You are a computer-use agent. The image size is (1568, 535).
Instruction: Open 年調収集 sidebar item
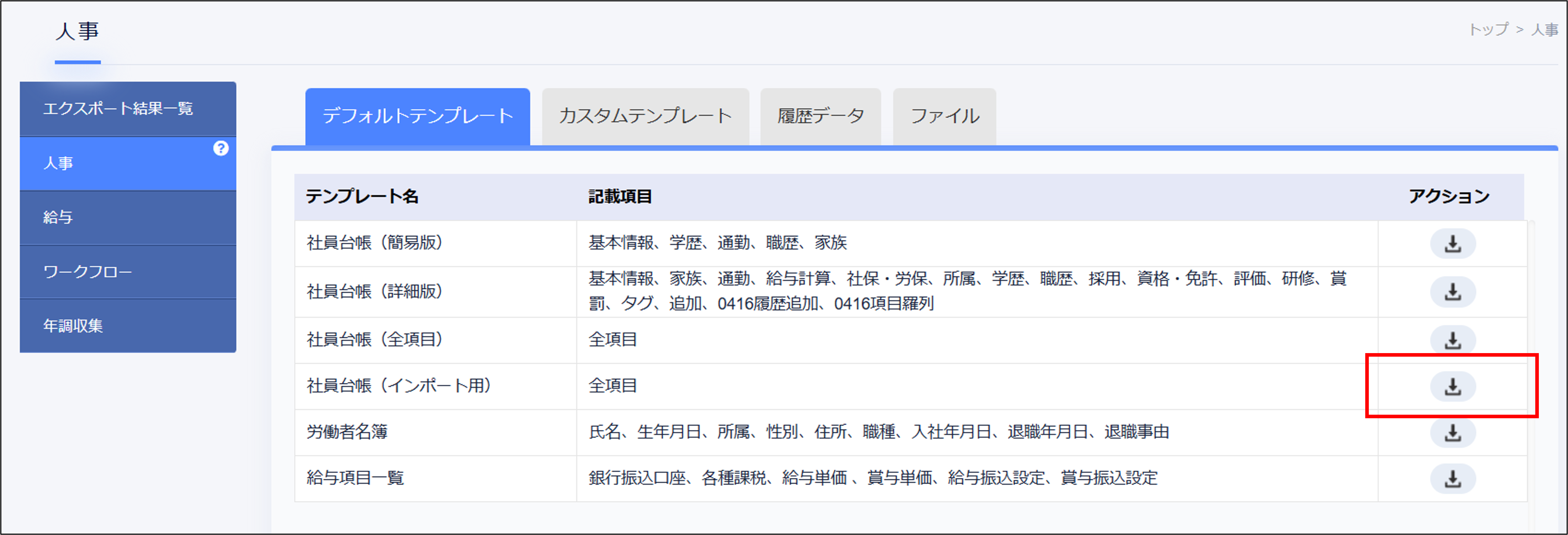coord(73,325)
